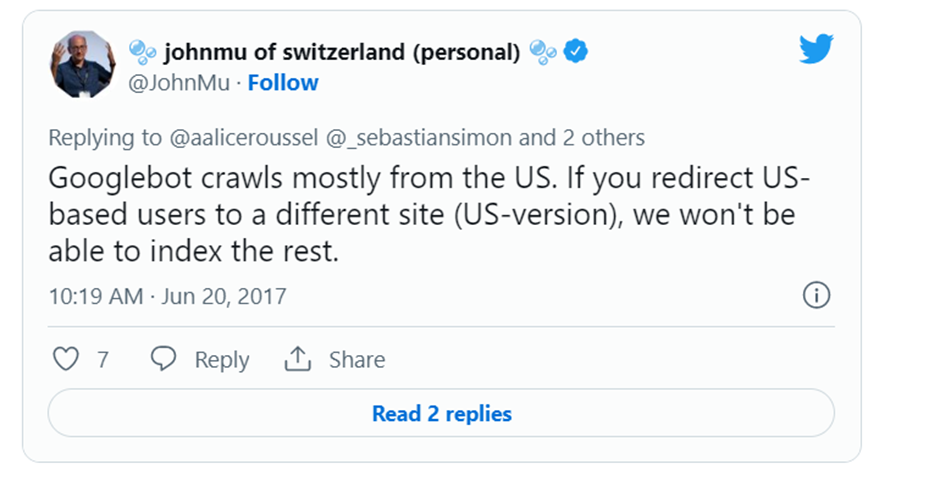Screen dimensions: 940x486
Task: Click the Reply text label
Action: (x=222, y=360)
